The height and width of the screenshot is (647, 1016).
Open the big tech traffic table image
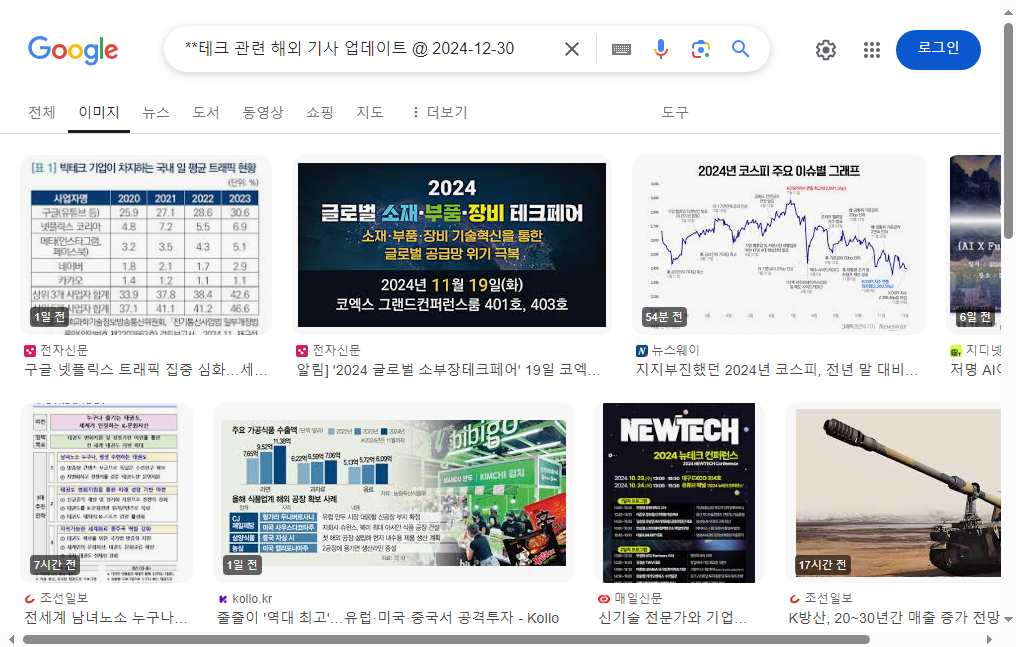click(146, 245)
